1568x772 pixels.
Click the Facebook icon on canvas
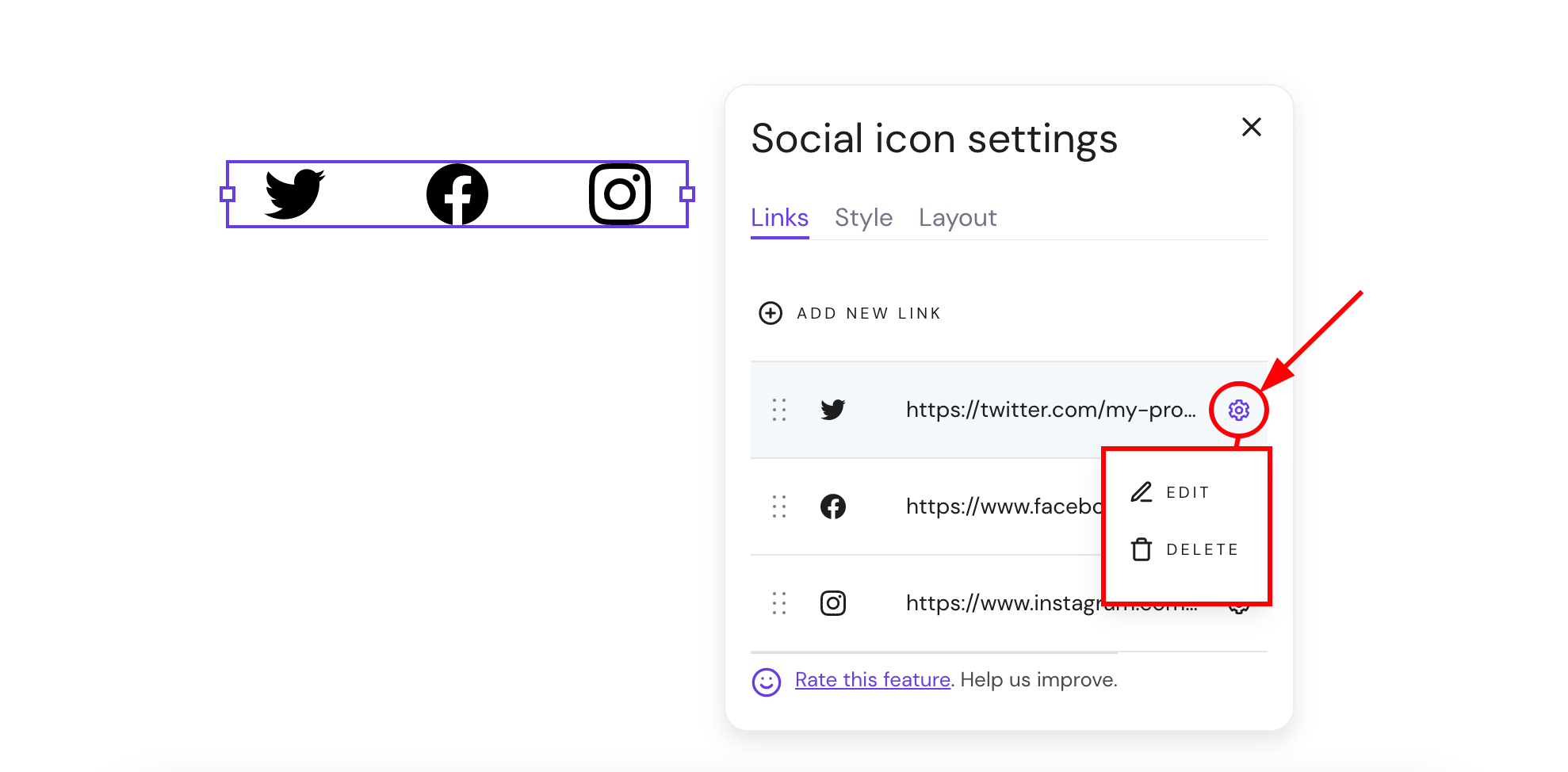pyautogui.click(x=457, y=194)
